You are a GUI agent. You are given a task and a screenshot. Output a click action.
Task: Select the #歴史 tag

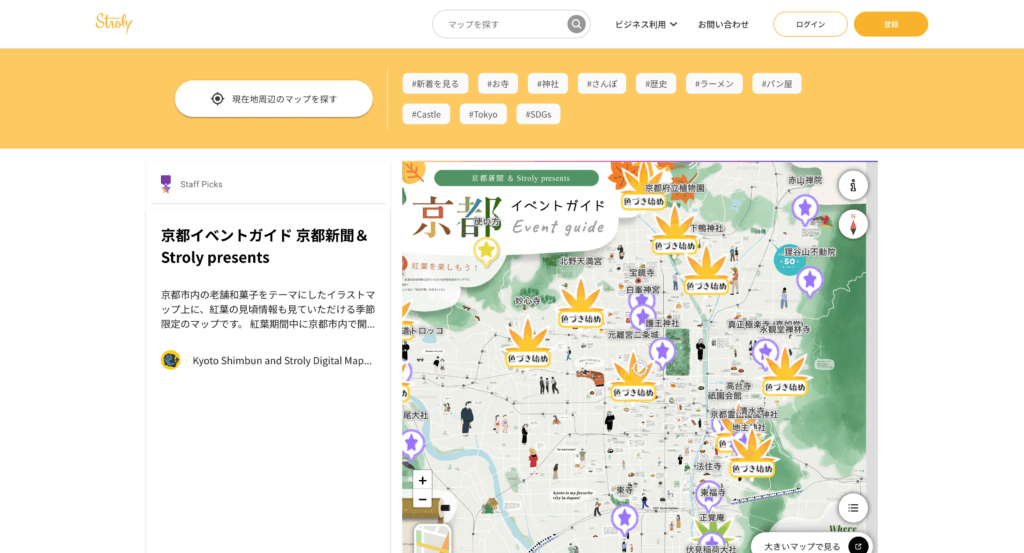656,84
